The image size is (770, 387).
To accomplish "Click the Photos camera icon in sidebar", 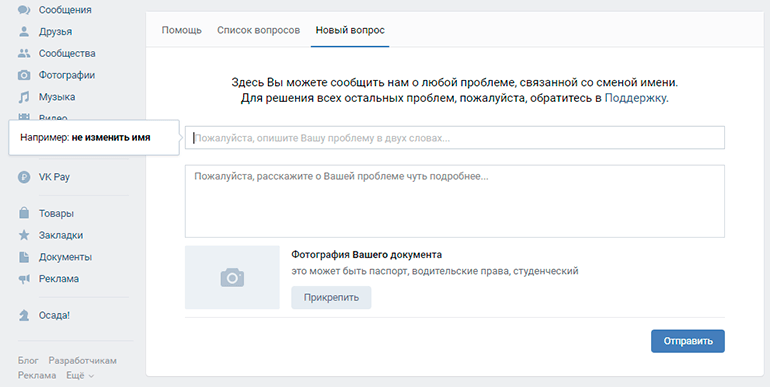I will pos(24,75).
